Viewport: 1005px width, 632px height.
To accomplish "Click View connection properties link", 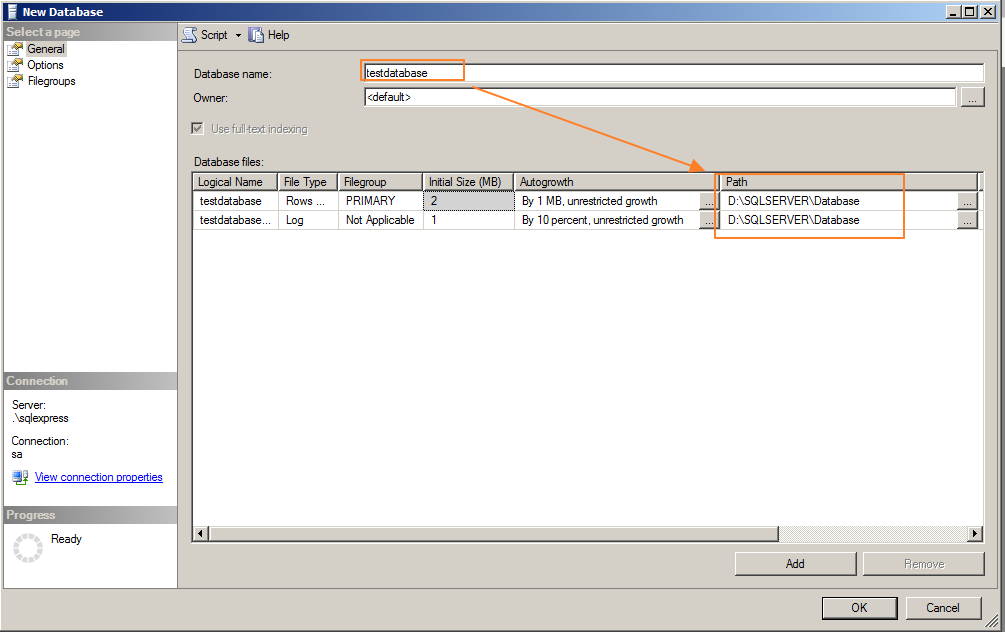I will 98,478.
